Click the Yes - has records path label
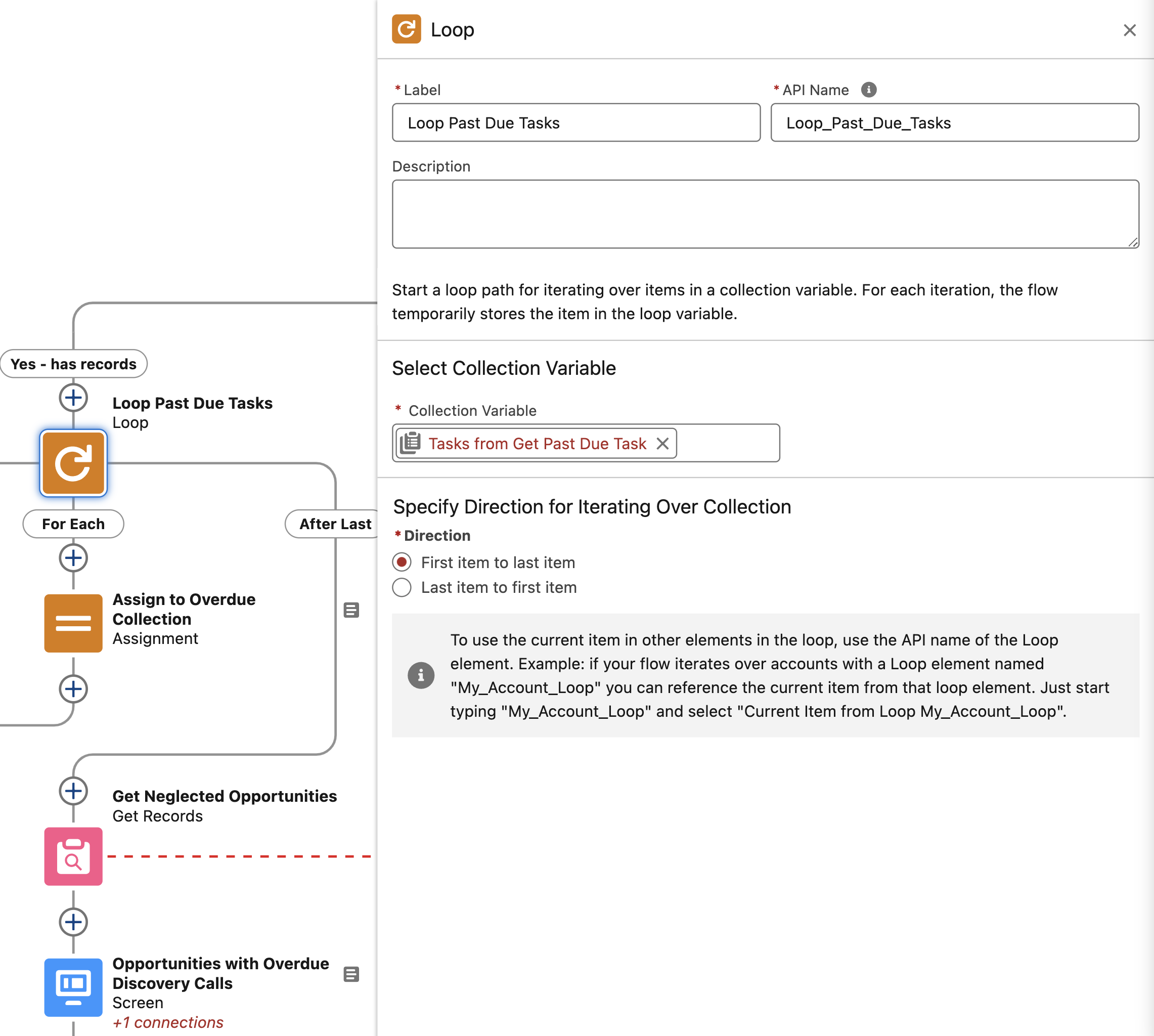This screenshot has height=1036, width=1154. coord(73,364)
